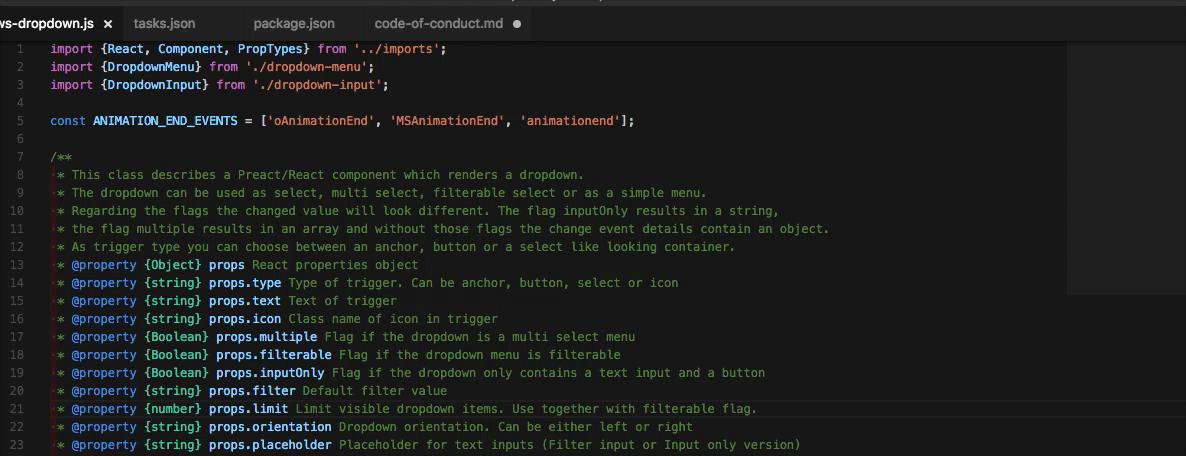The width and height of the screenshot is (1186, 456).
Task: Click the unsaved dot on code-of-conduct.md tab
Action: [x=517, y=23]
